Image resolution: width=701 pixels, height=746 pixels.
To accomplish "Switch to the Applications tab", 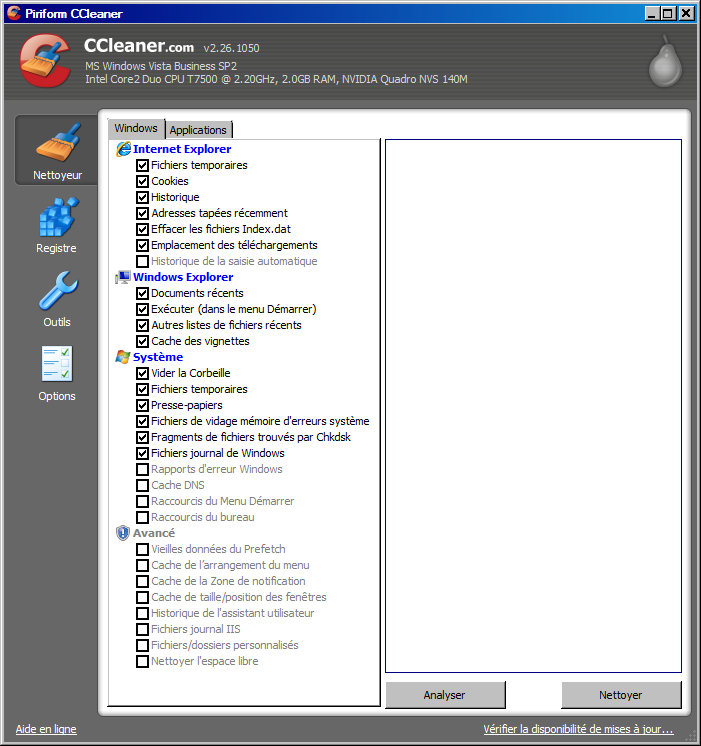I will [198, 130].
